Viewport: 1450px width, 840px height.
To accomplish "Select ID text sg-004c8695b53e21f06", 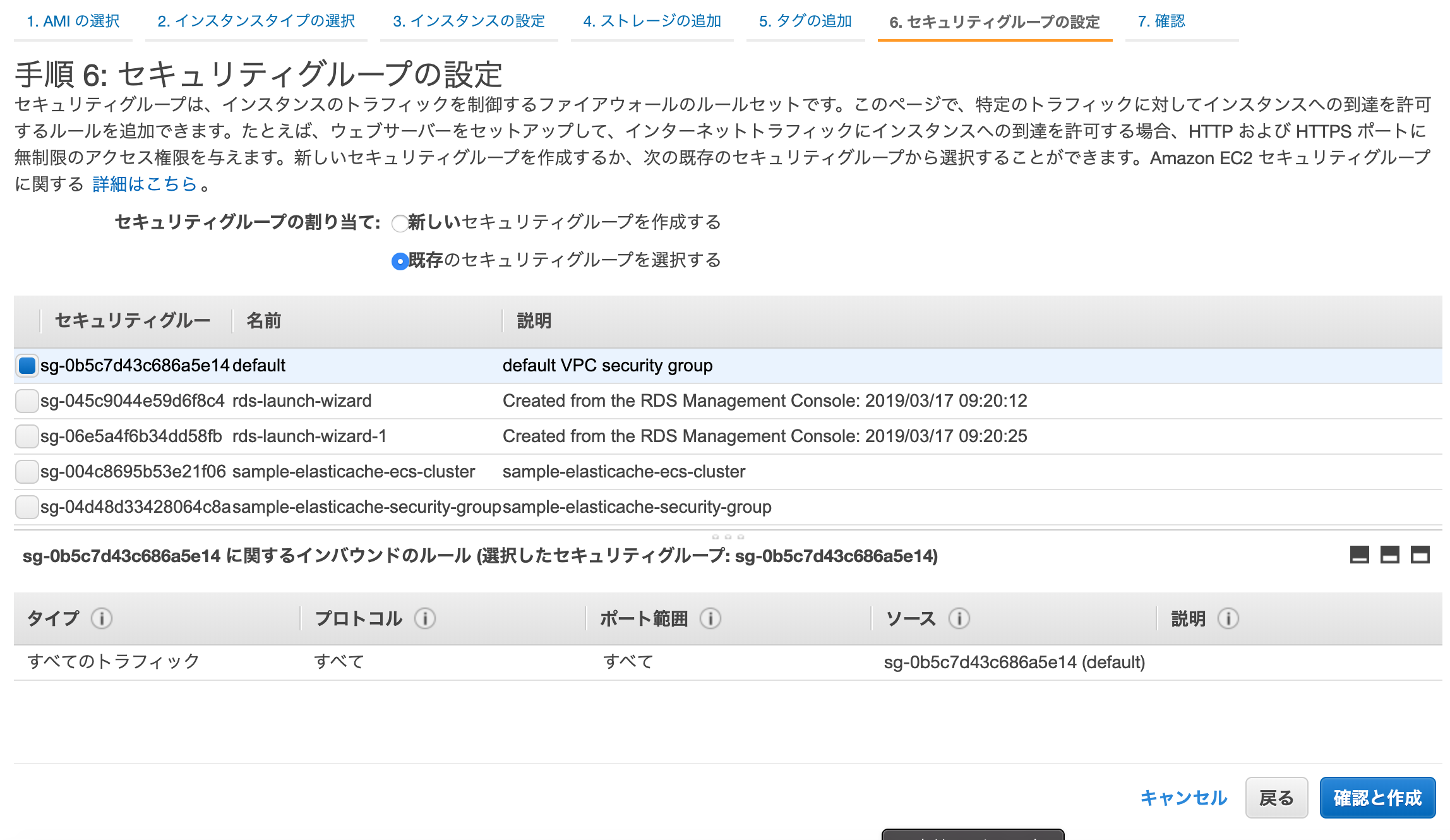I will [x=133, y=472].
